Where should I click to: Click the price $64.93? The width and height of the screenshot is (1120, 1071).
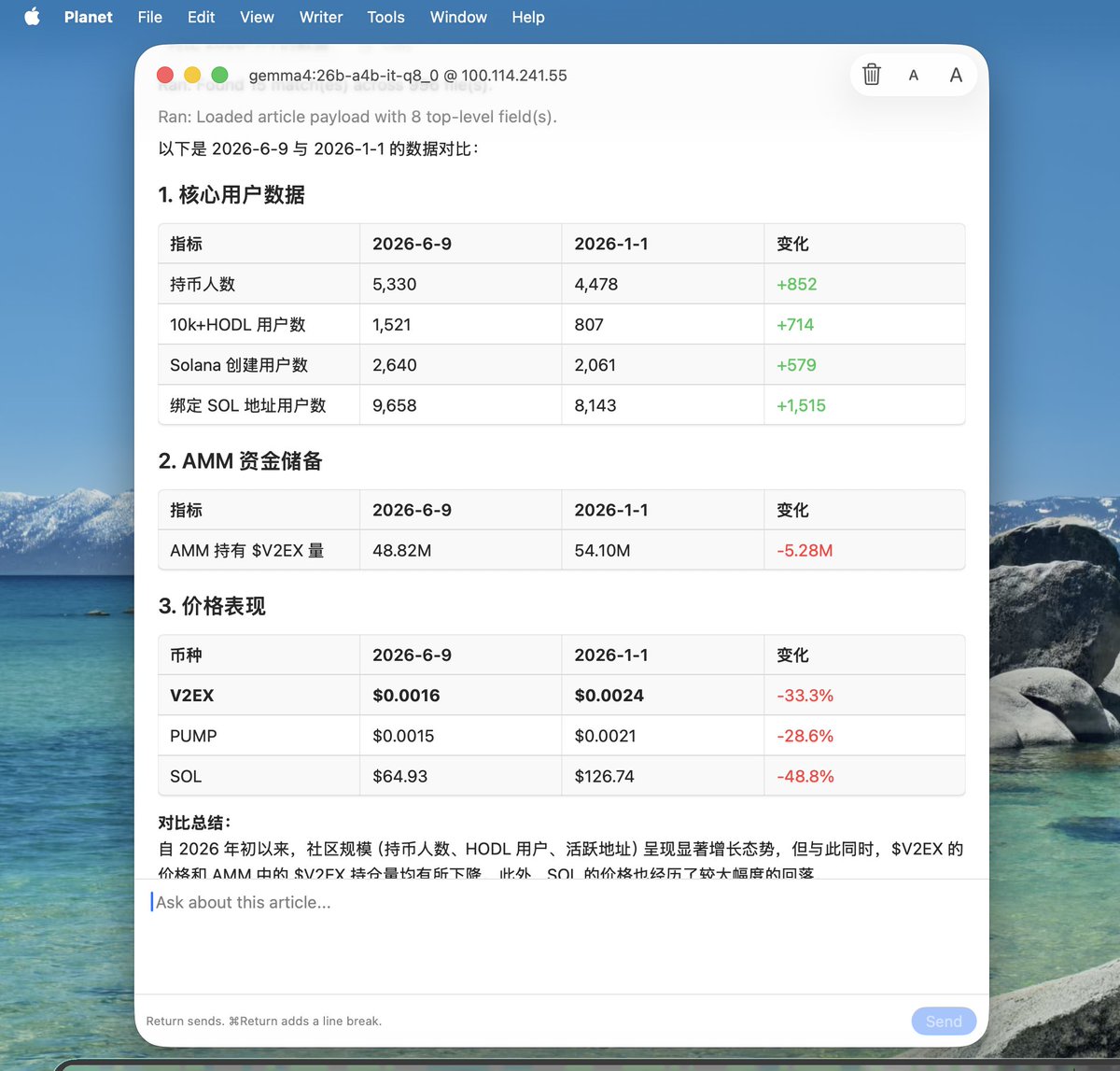point(399,776)
